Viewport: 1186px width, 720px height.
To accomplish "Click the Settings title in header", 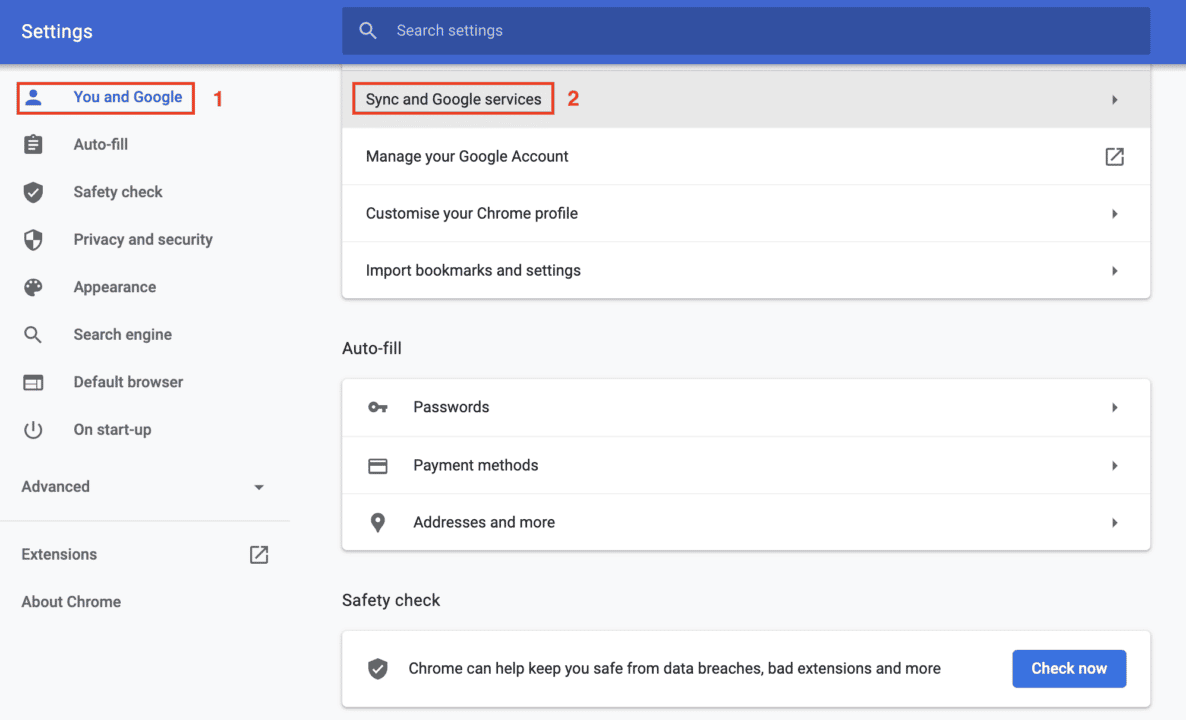I will [57, 31].
